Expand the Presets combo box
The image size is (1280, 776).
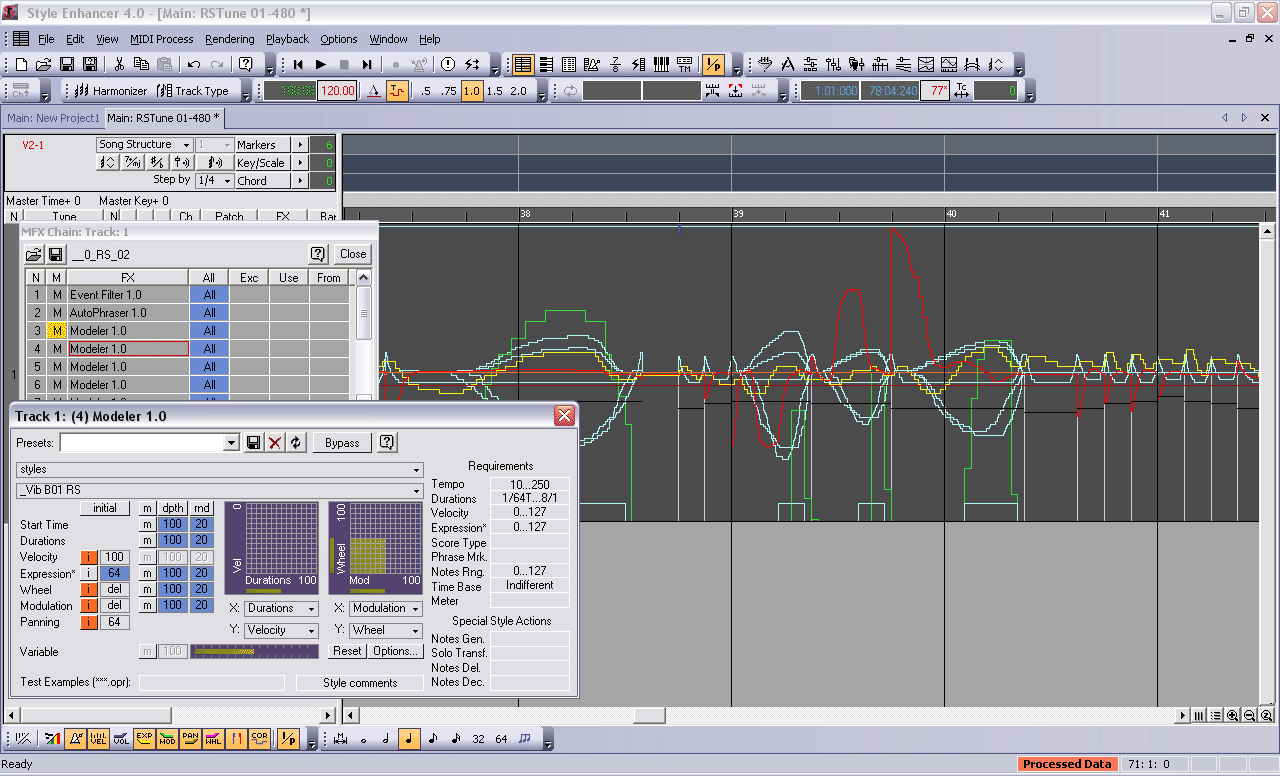coord(232,443)
